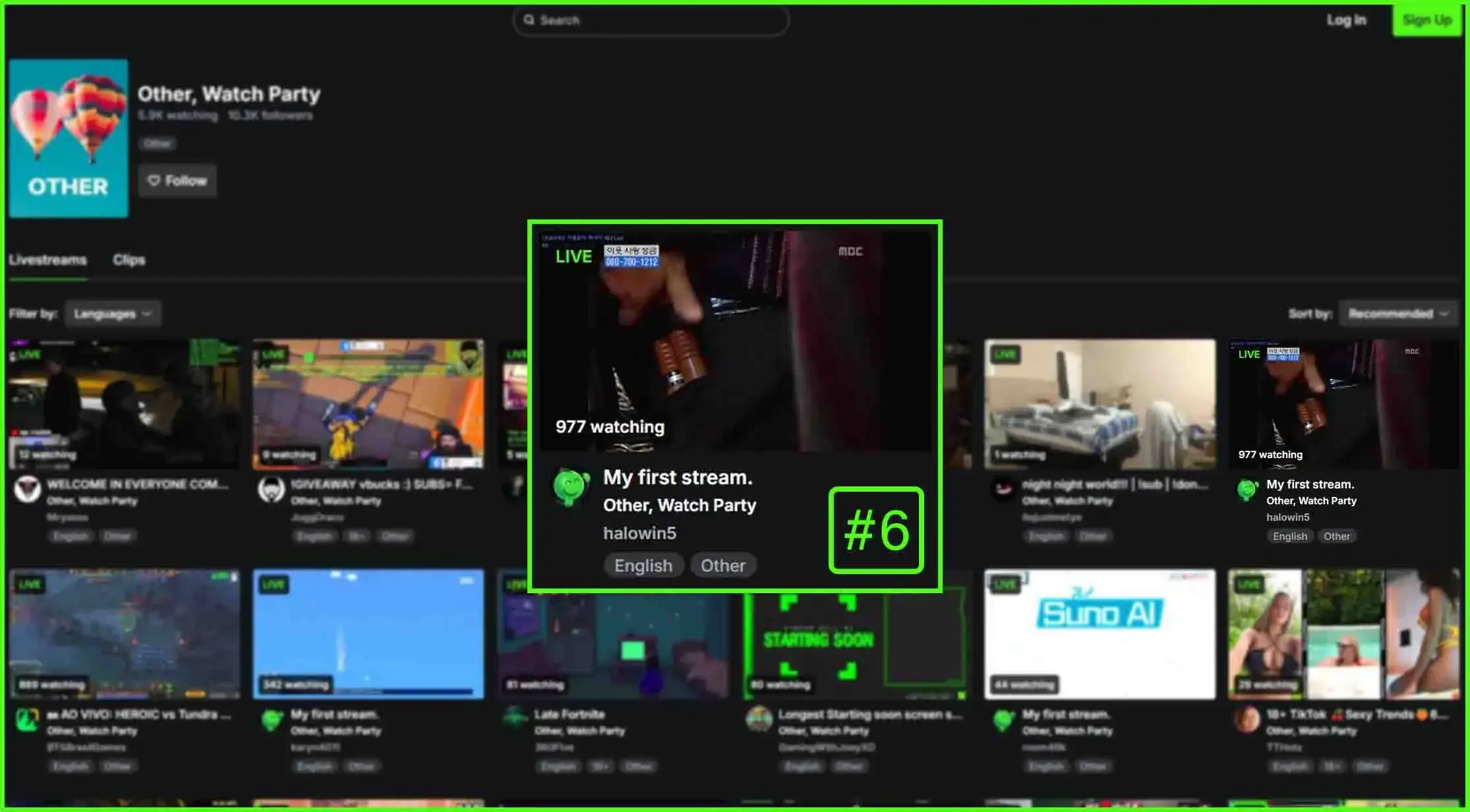
Task: Open the Recommended sort dropdown
Action: point(1397,314)
